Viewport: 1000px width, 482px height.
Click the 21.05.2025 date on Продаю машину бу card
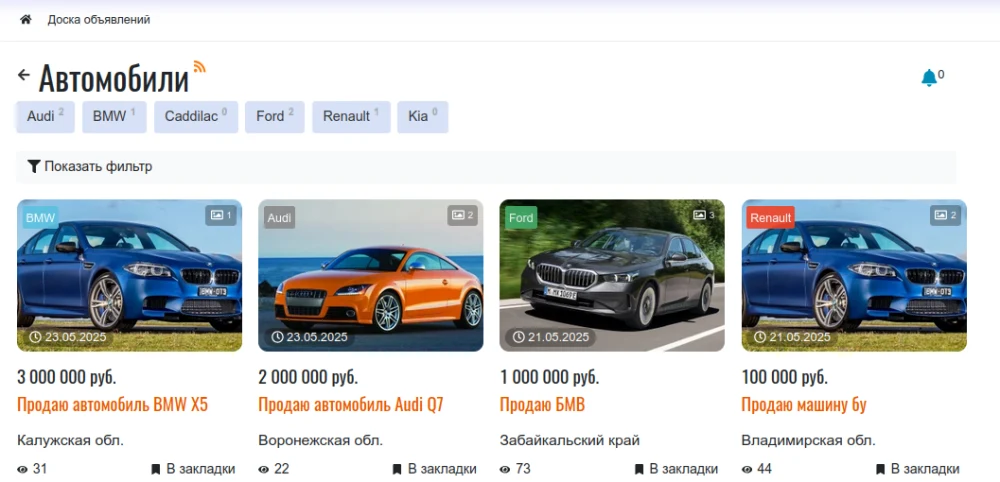[x=792, y=337]
